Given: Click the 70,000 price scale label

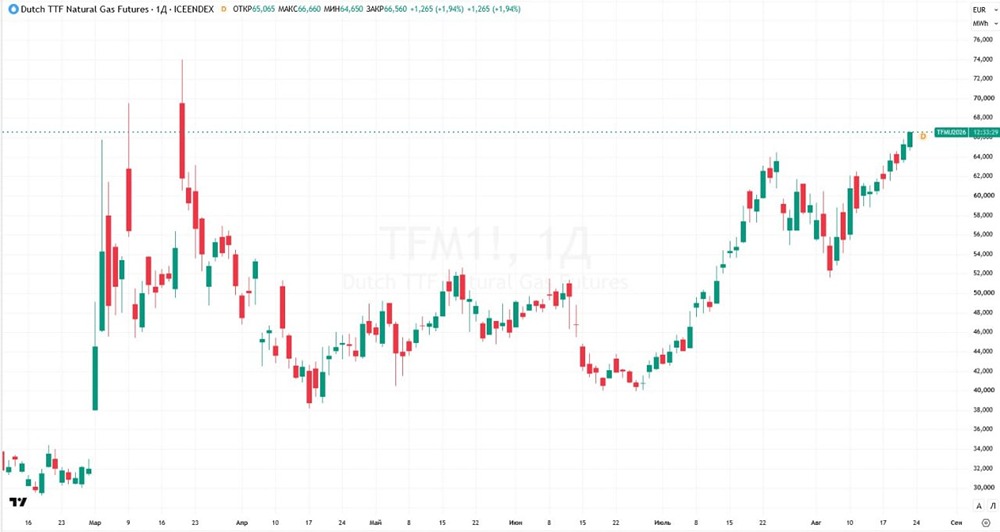Looking at the screenshot, I should 983,98.
